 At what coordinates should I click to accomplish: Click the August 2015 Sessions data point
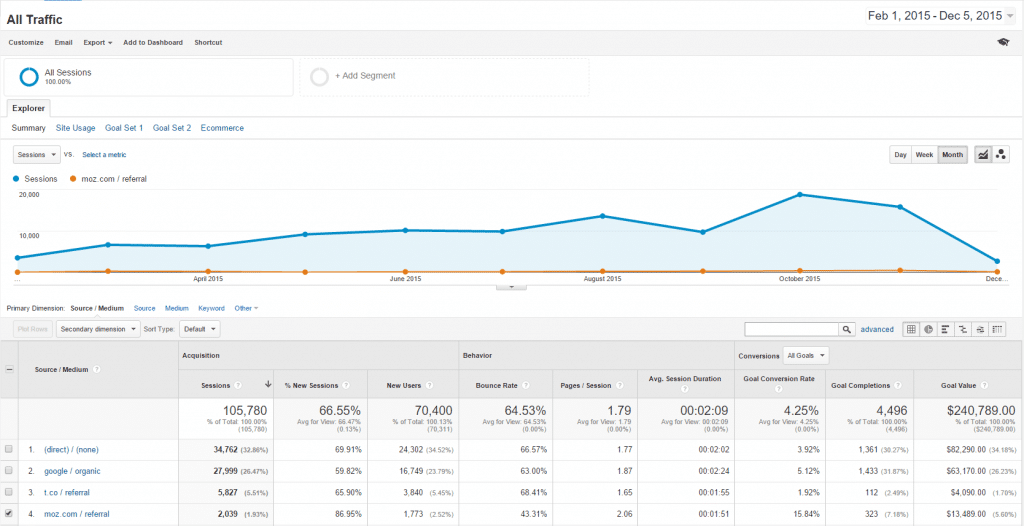602,216
